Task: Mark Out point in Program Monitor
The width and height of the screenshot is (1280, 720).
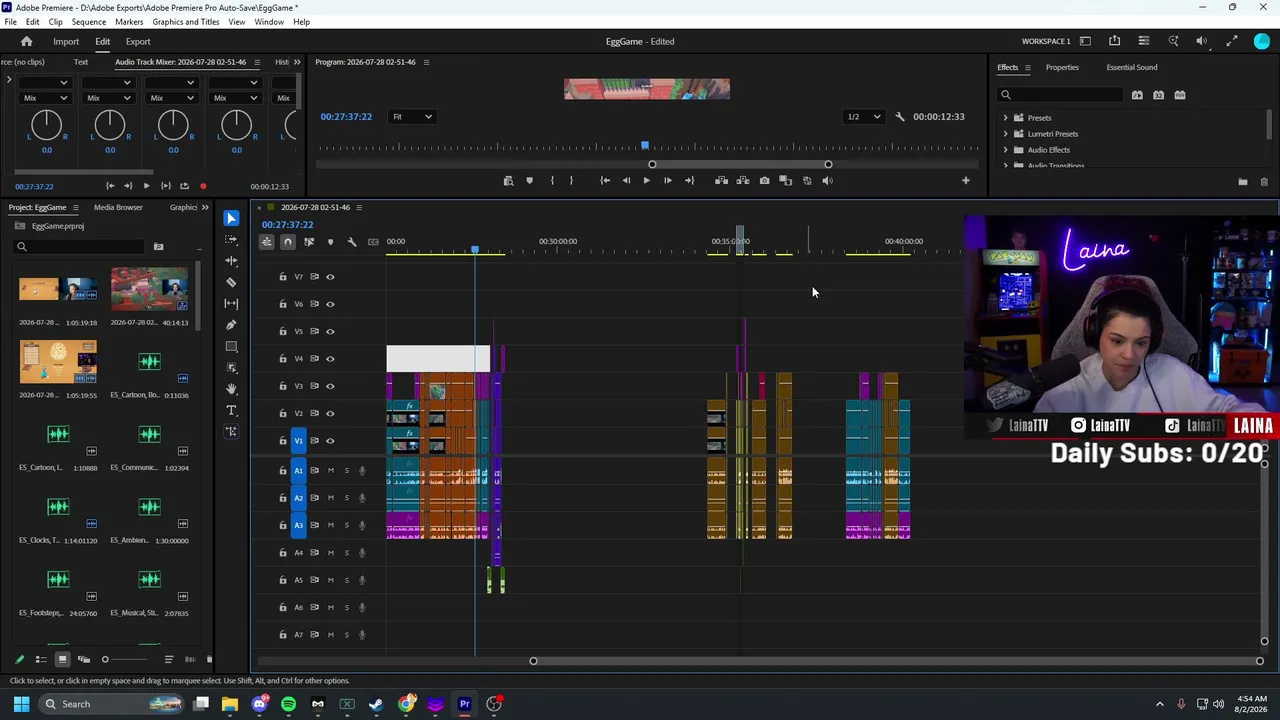Action: (571, 181)
